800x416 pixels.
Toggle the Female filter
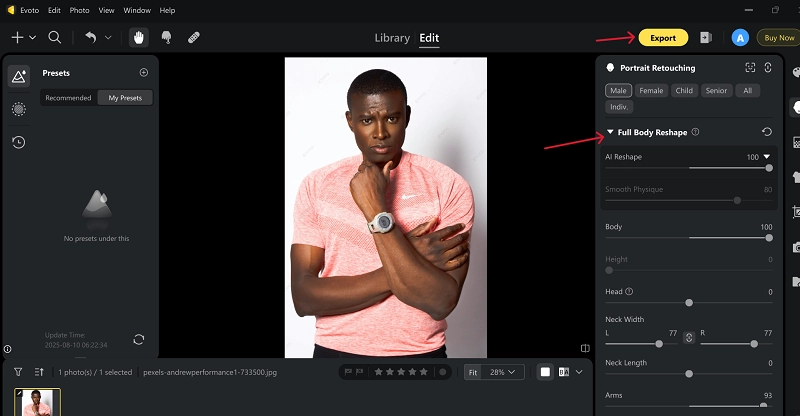pyautogui.click(x=652, y=90)
